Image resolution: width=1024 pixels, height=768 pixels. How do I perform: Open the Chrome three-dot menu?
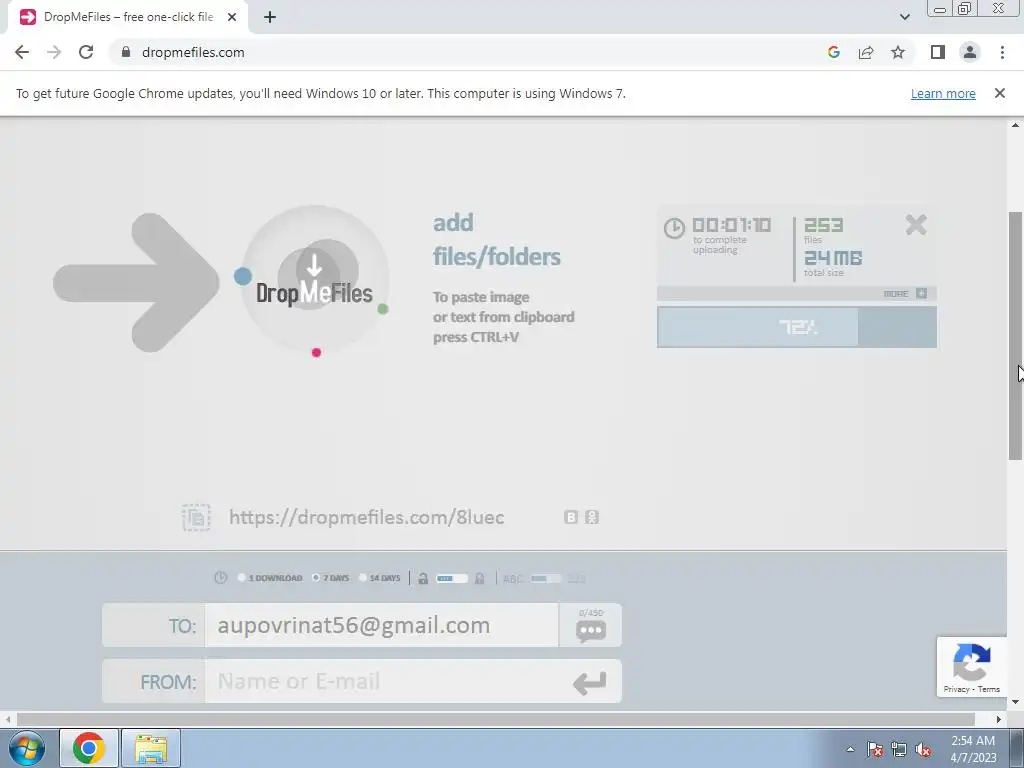tap(1002, 52)
